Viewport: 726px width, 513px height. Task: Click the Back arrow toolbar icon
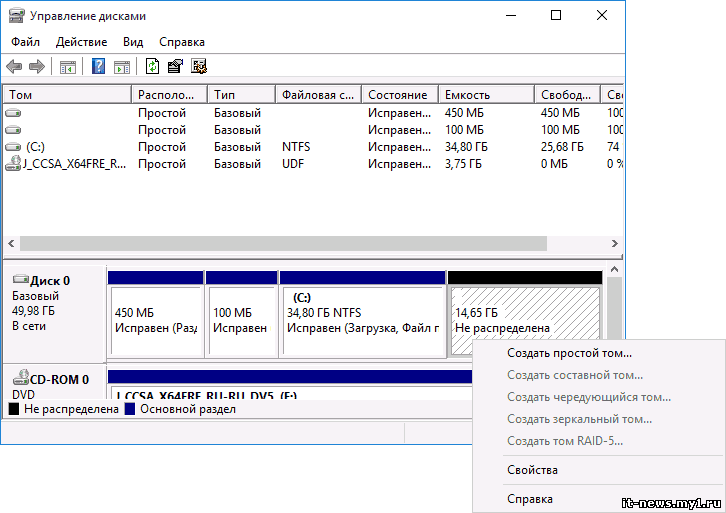(14, 67)
